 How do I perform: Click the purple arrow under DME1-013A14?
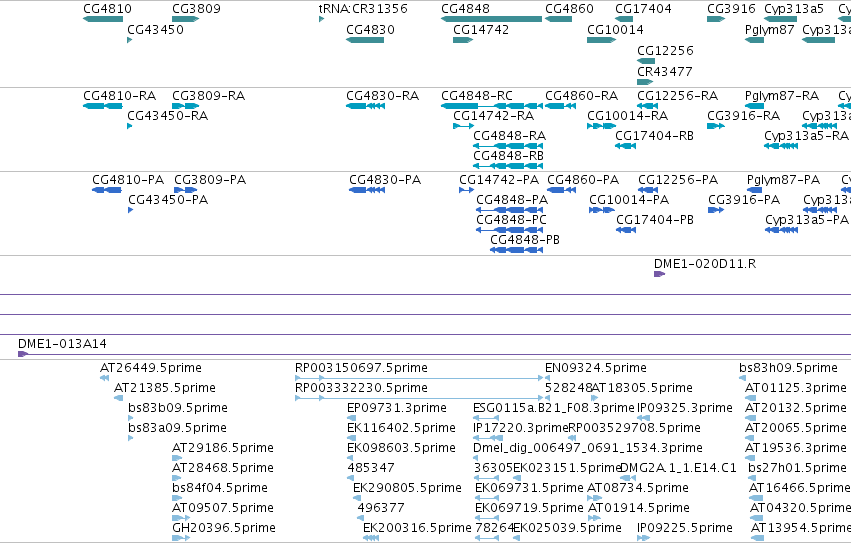(x=23, y=354)
